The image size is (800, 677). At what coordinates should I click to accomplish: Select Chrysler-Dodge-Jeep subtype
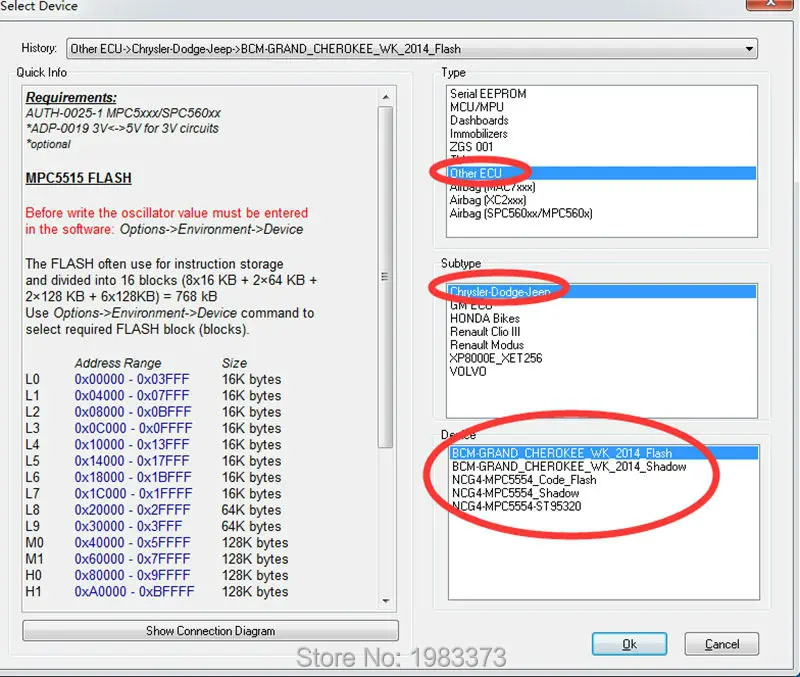pyautogui.click(x=602, y=292)
